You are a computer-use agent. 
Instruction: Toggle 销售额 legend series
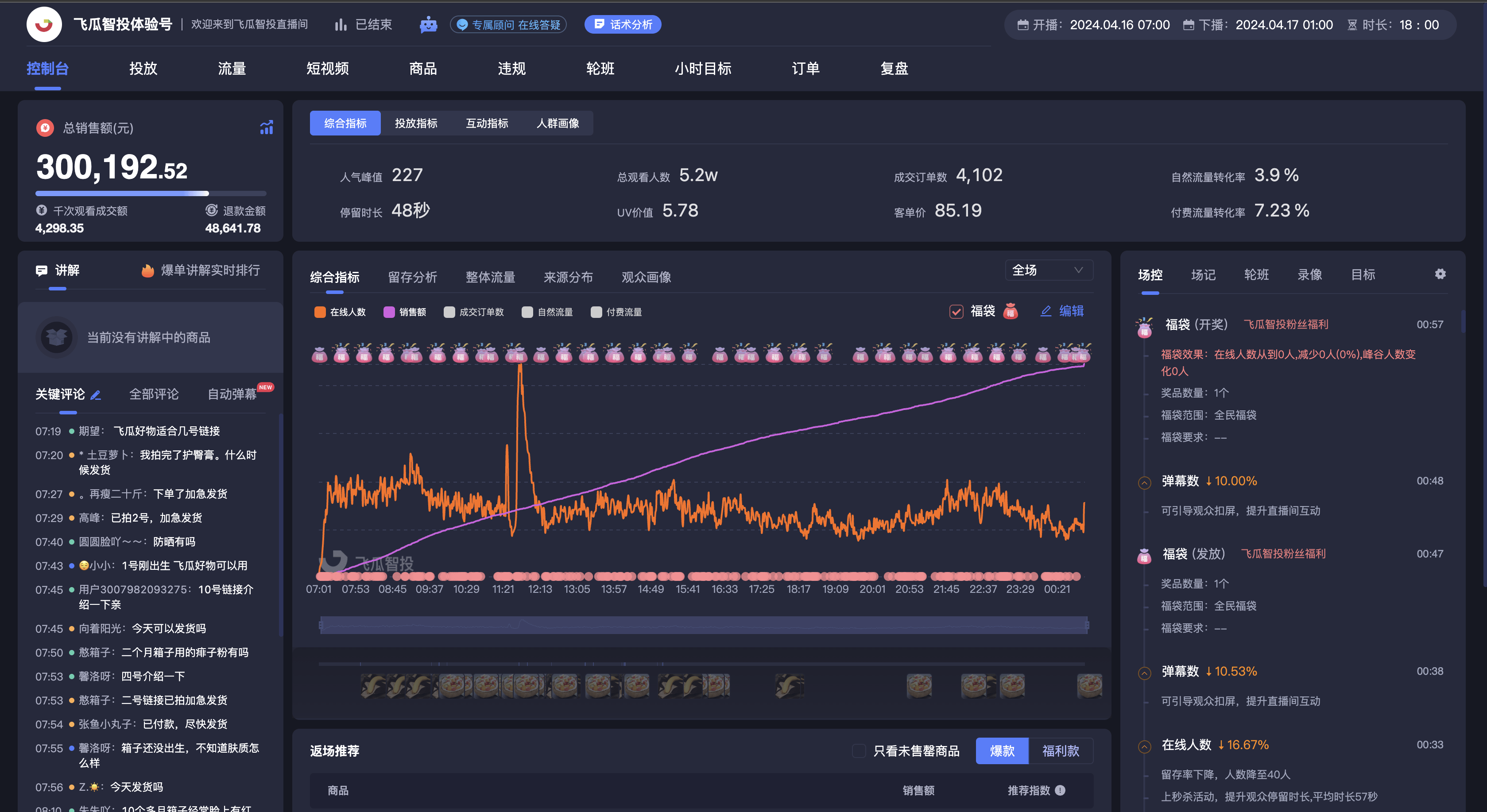[x=405, y=312]
